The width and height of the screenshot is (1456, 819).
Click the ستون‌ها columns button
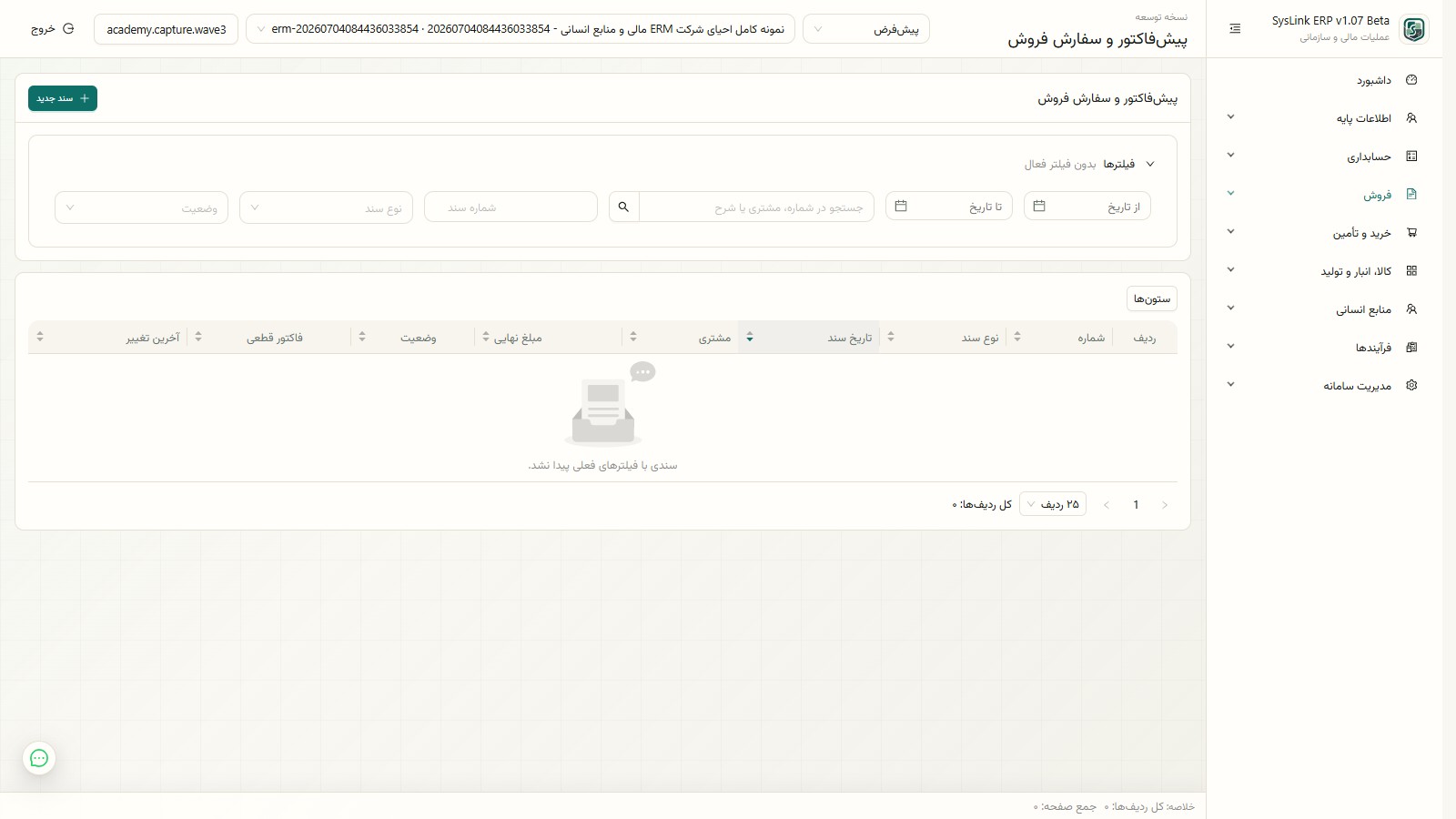point(1152,298)
